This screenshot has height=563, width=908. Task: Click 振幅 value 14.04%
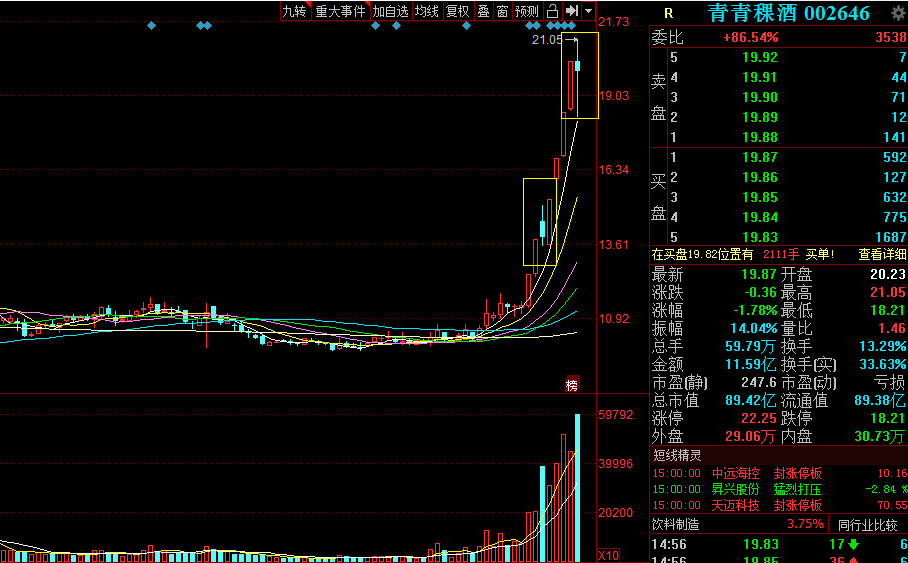tap(753, 328)
